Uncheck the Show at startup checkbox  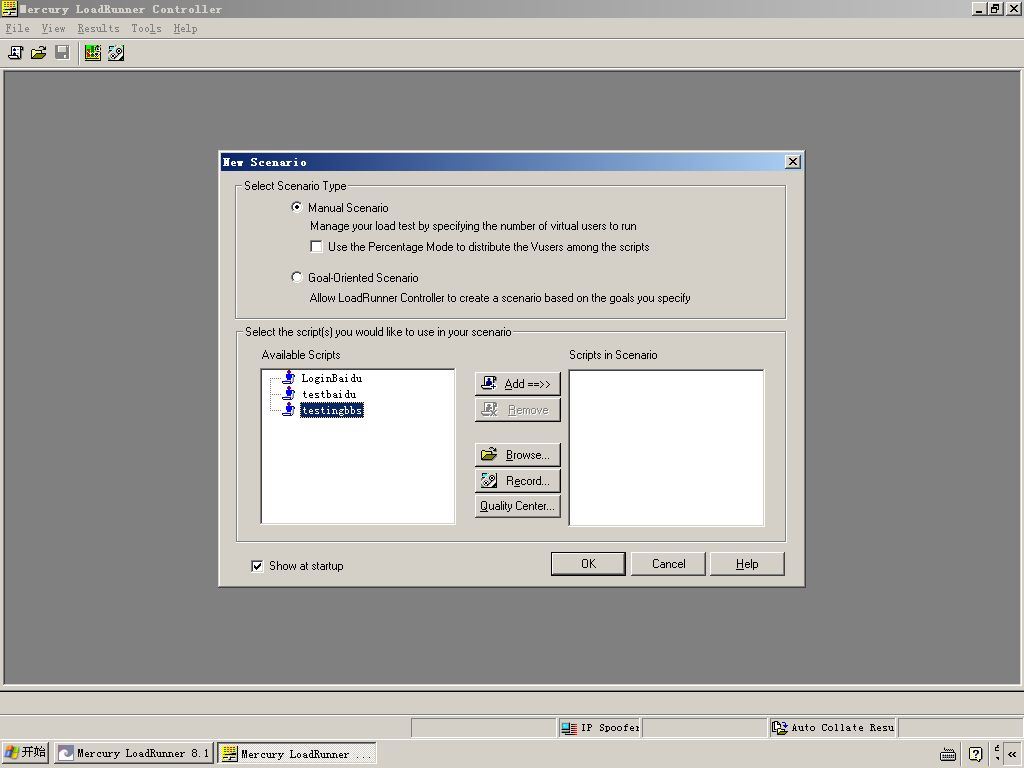(x=257, y=566)
